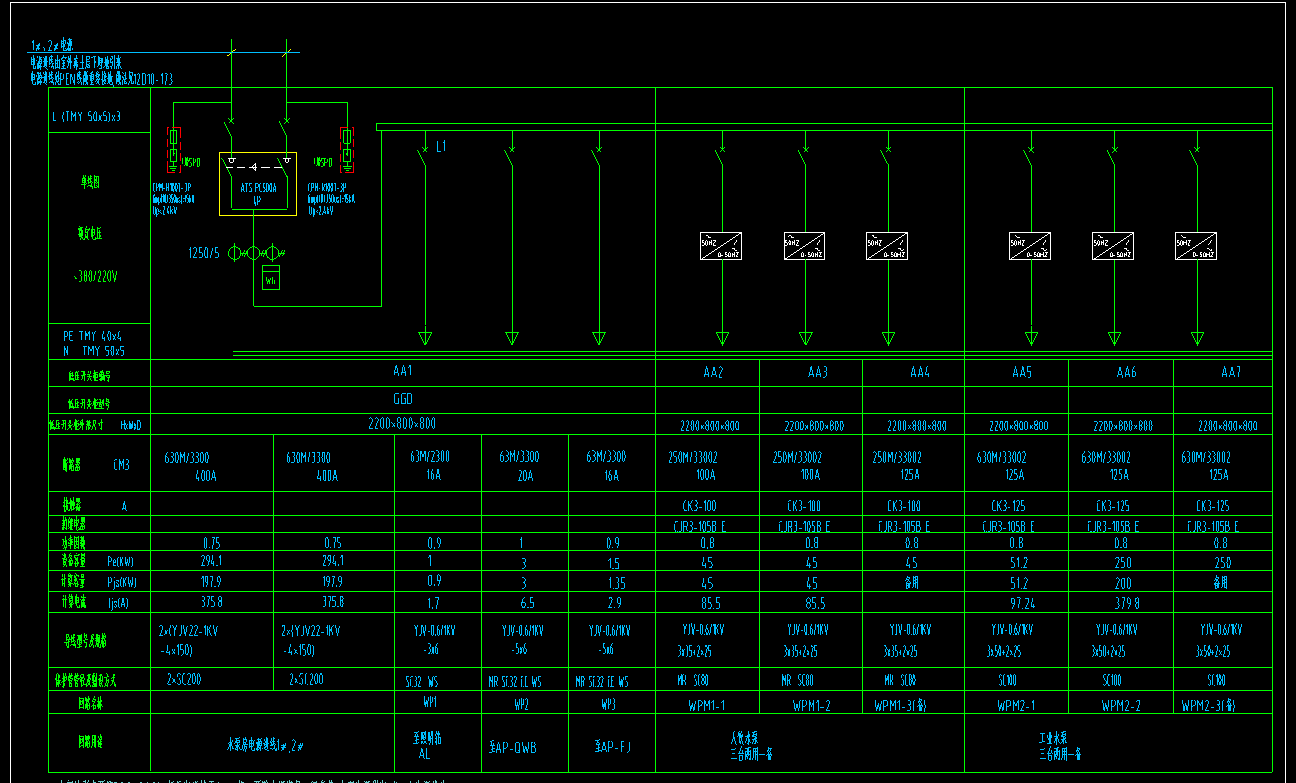This screenshot has height=783, width=1296.
Task: Select the 水泵房电源进线1#,2# text
Action: (265, 745)
